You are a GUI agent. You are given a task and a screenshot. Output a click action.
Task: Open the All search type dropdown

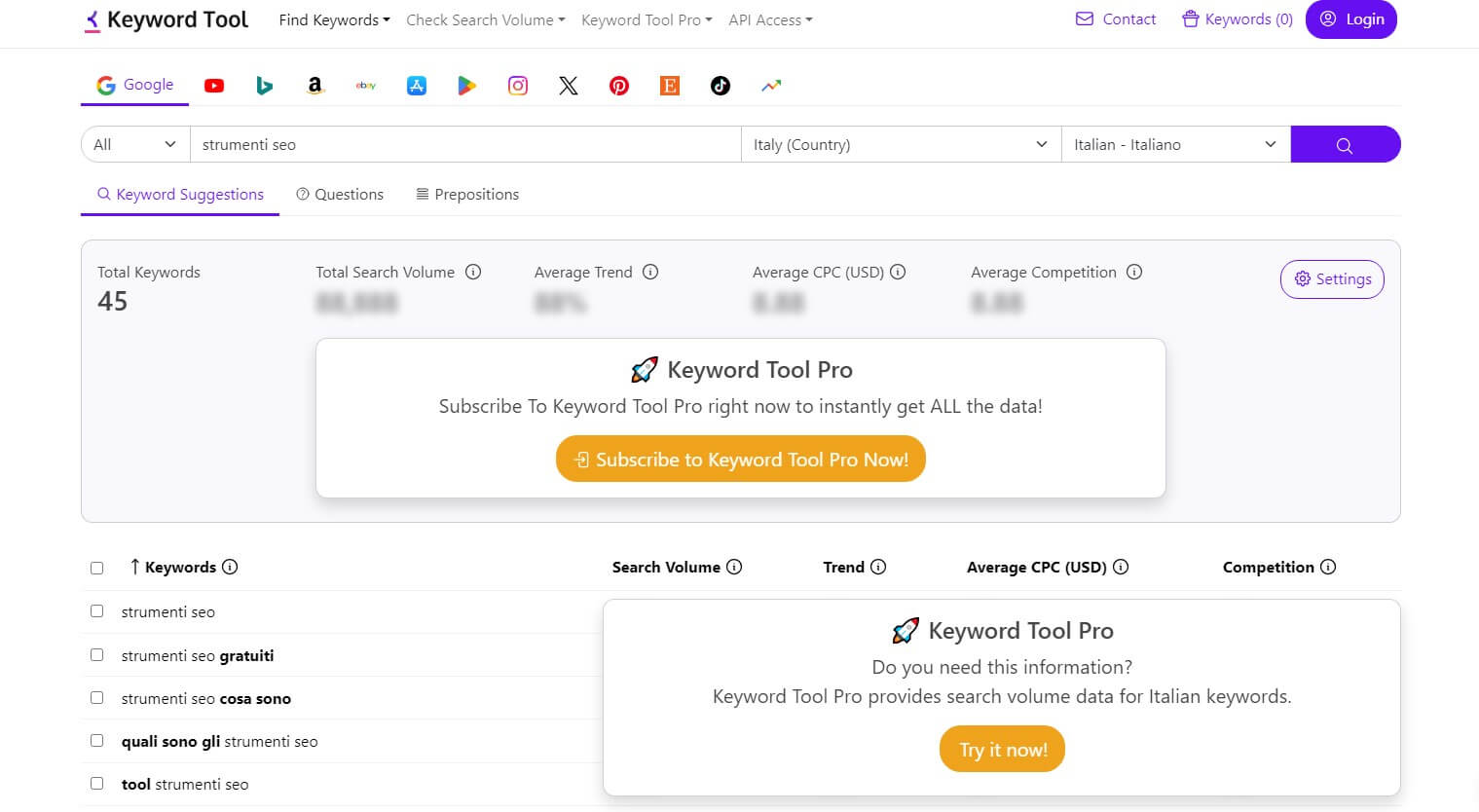(x=135, y=144)
